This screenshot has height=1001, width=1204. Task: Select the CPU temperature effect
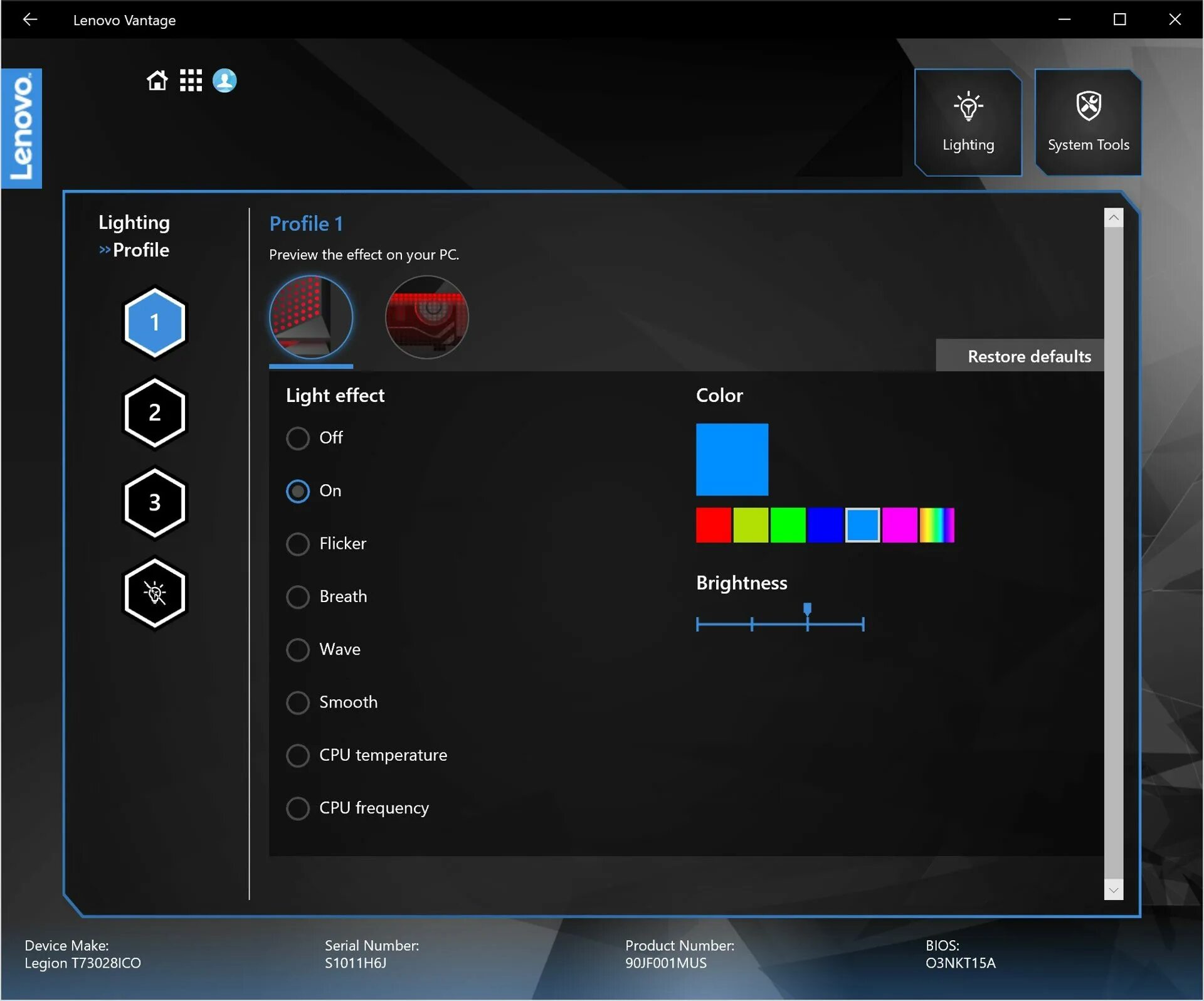point(298,755)
